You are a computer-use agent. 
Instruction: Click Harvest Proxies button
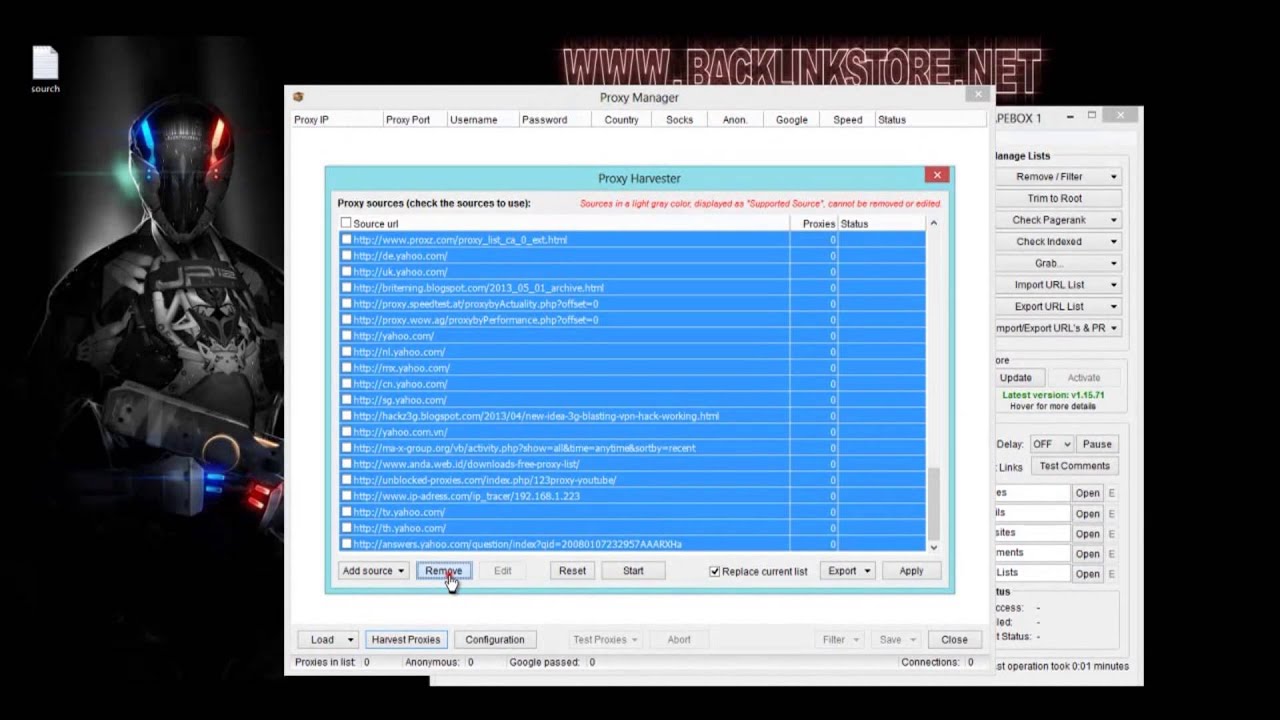pyautogui.click(x=405, y=639)
